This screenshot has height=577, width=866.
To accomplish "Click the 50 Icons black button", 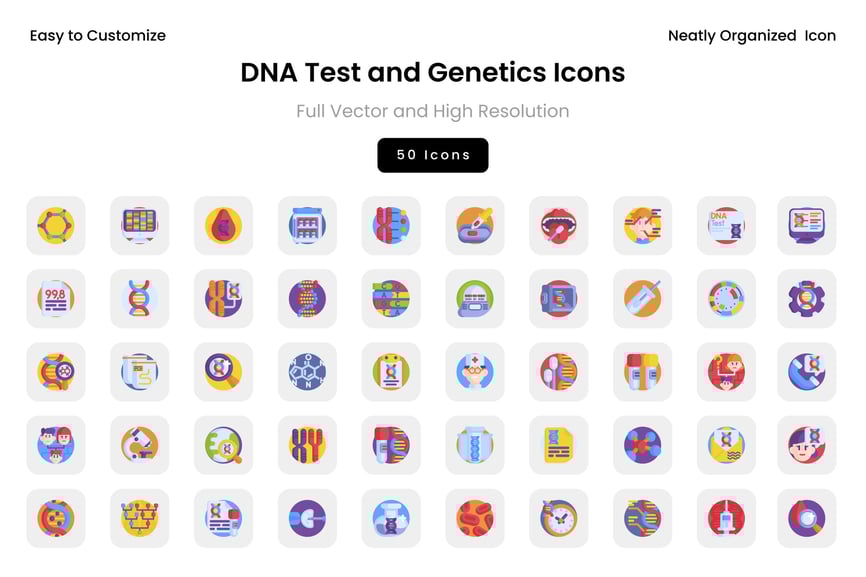I will pyautogui.click(x=432, y=155).
